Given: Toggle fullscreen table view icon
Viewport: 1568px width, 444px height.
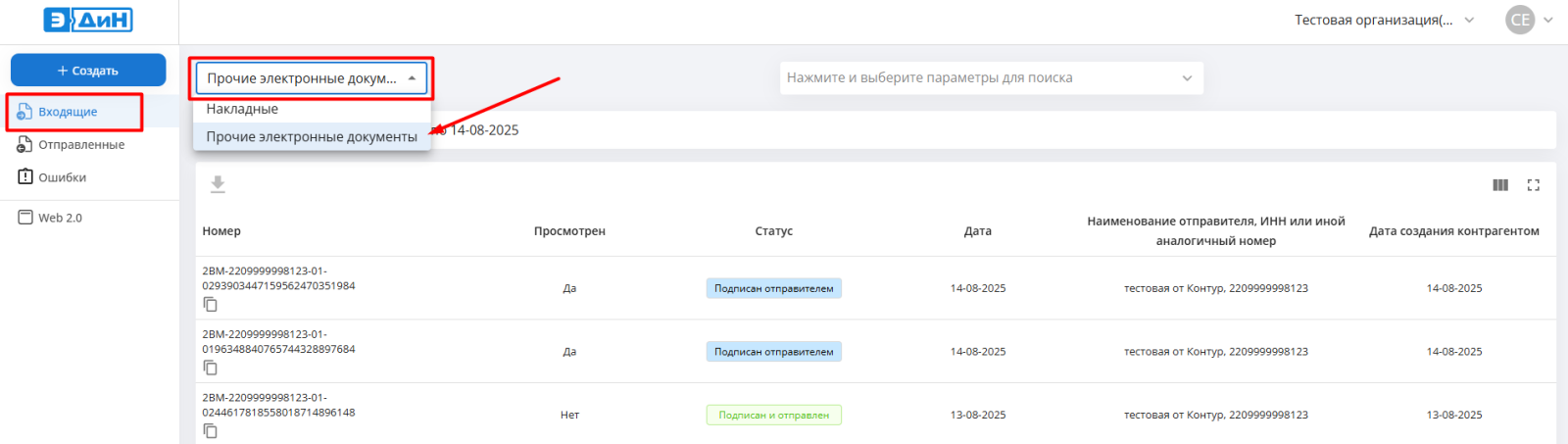Looking at the screenshot, I should tap(1534, 185).
